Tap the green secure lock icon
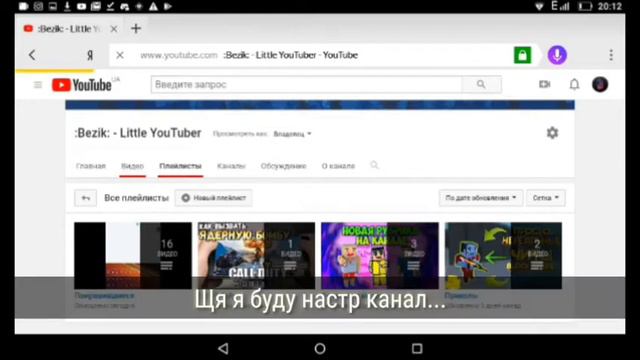Screen dimensions: 640x360 (x=522, y=55)
